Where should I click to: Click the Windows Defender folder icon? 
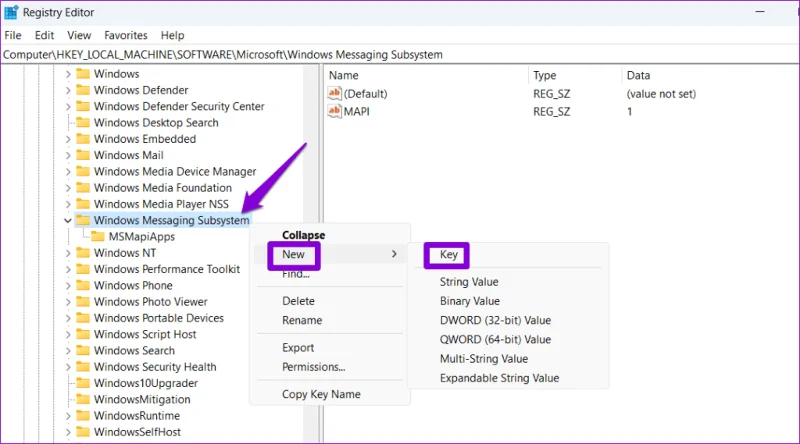coord(83,90)
